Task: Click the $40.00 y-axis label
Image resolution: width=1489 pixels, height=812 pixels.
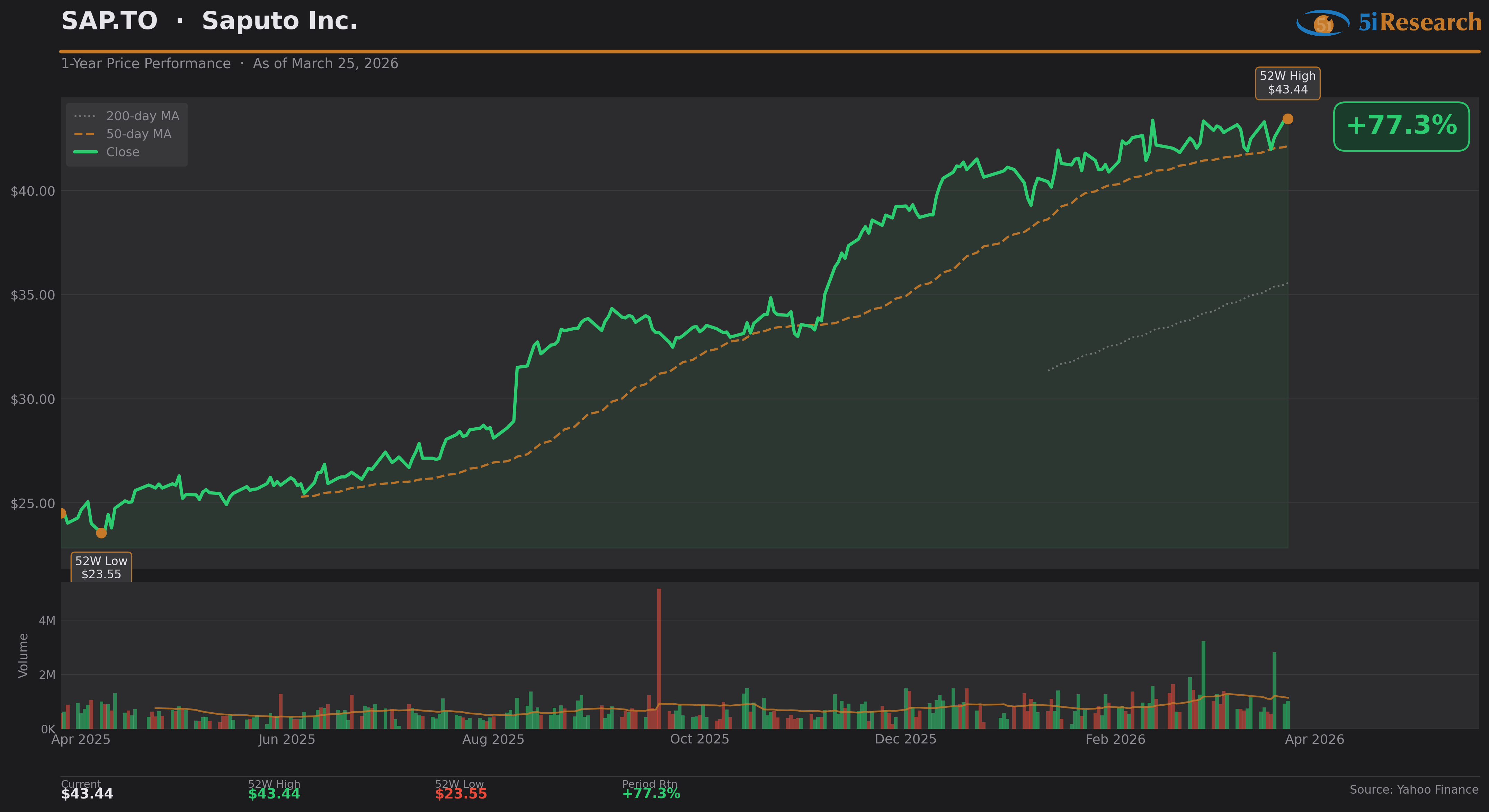Action: click(x=33, y=191)
